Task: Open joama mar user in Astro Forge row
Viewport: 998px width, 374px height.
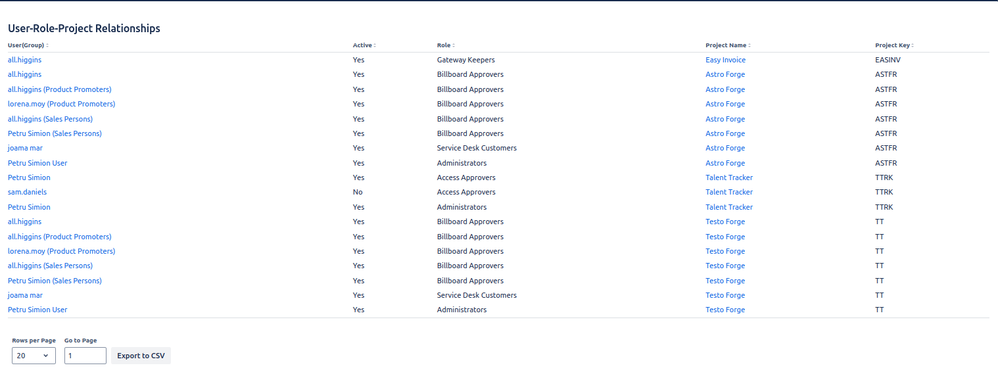Action: click(x=25, y=148)
